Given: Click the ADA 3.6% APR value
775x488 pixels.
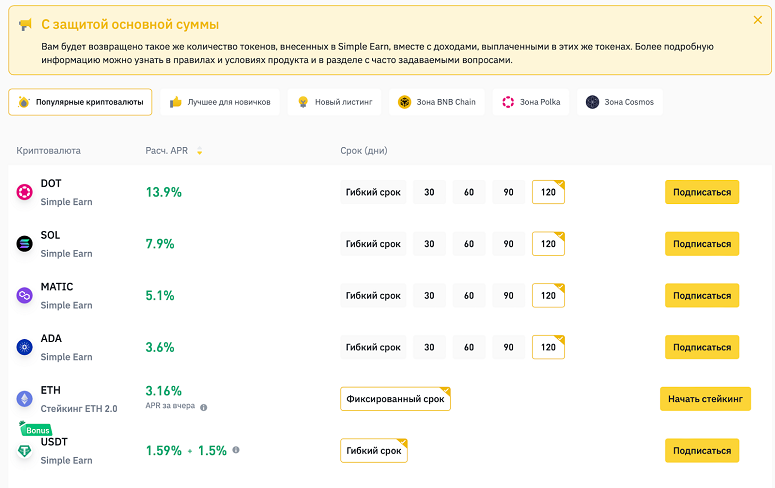Looking at the screenshot, I should pyautogui.click(x=160, y=347).
